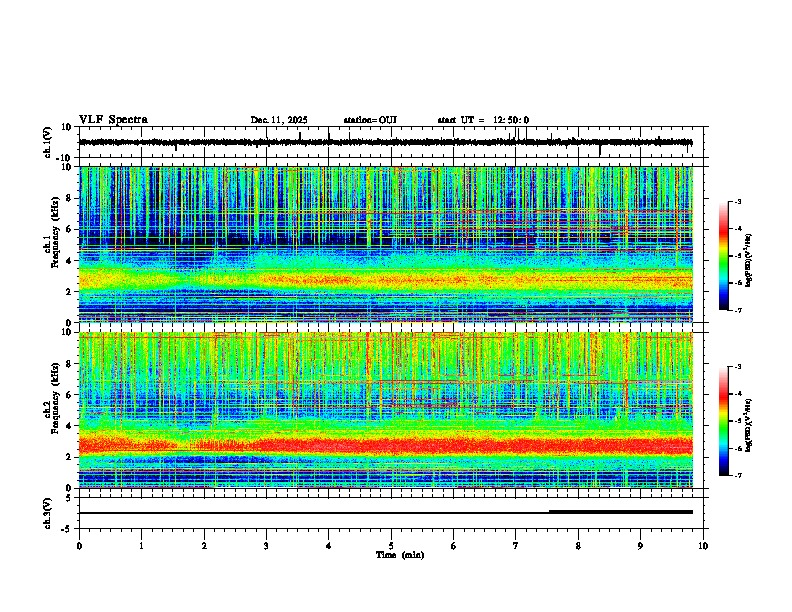
Task: Click the "-3" top label of ch.1 colorbar
Action: pos(738,201)
